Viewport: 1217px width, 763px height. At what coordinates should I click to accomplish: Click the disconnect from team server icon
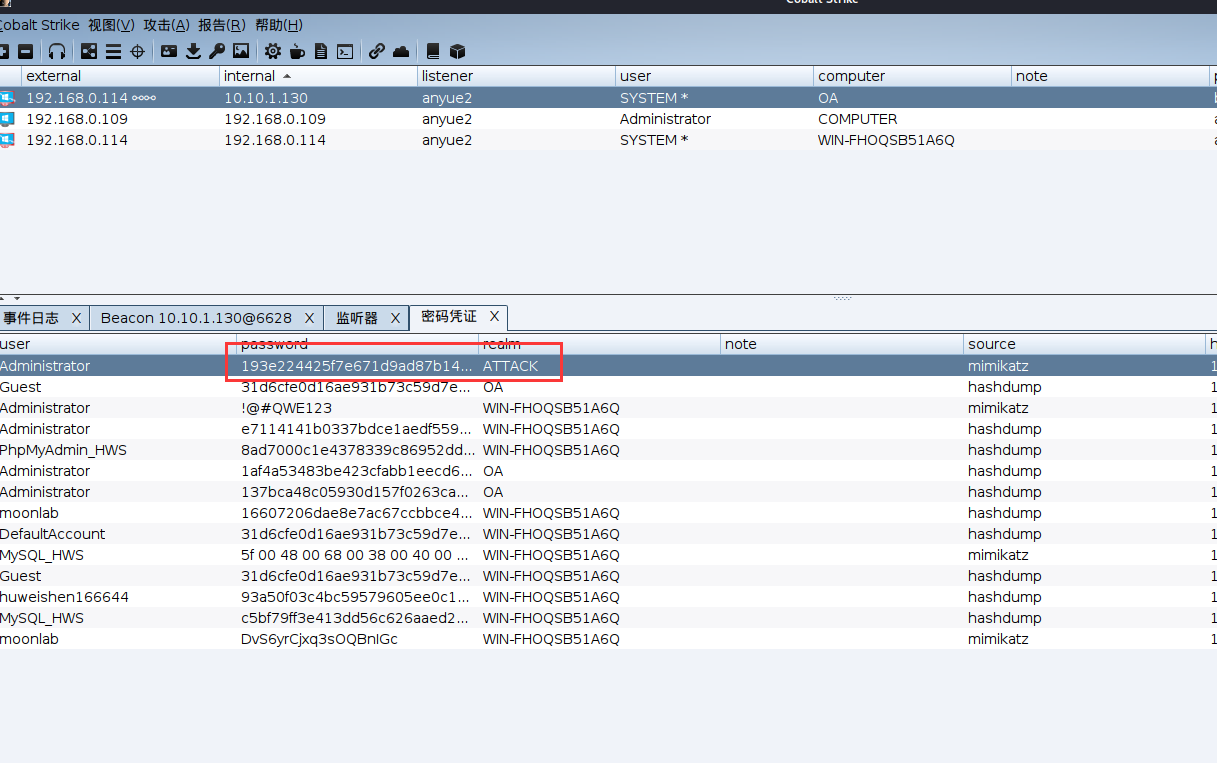coord(26,51)
